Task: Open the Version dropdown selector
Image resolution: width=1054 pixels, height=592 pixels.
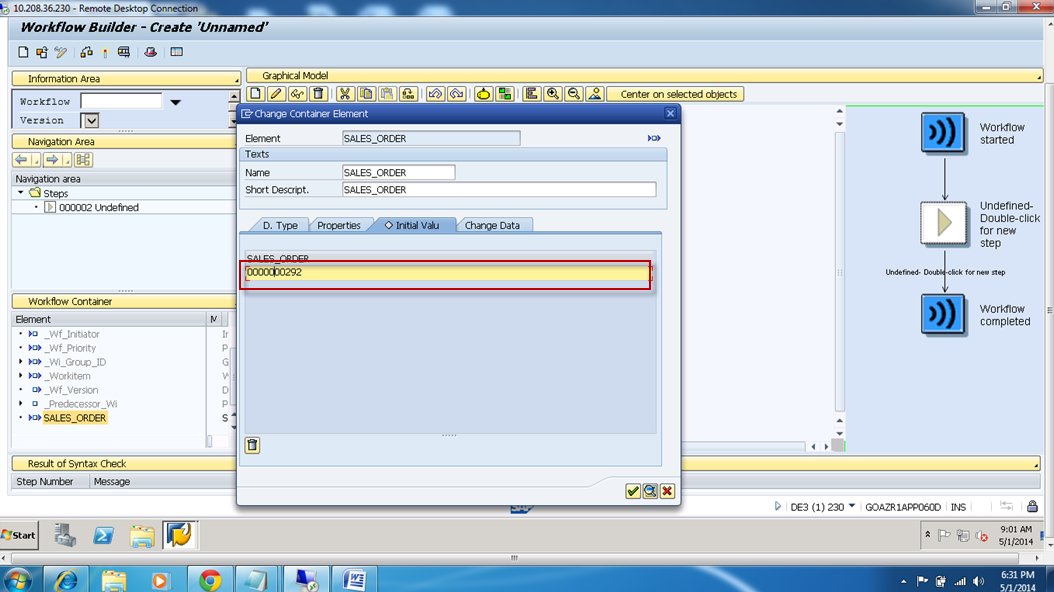Action: 90,120
